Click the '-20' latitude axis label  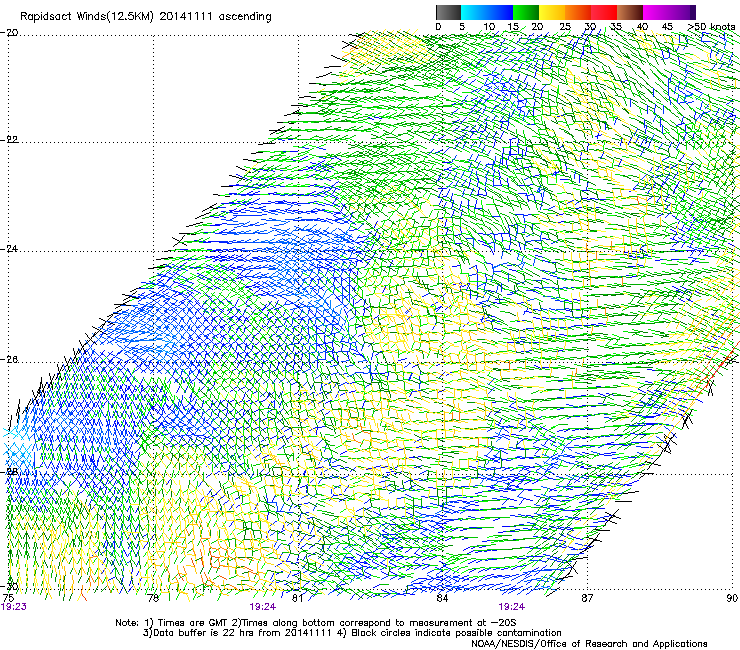pos(10,33)
